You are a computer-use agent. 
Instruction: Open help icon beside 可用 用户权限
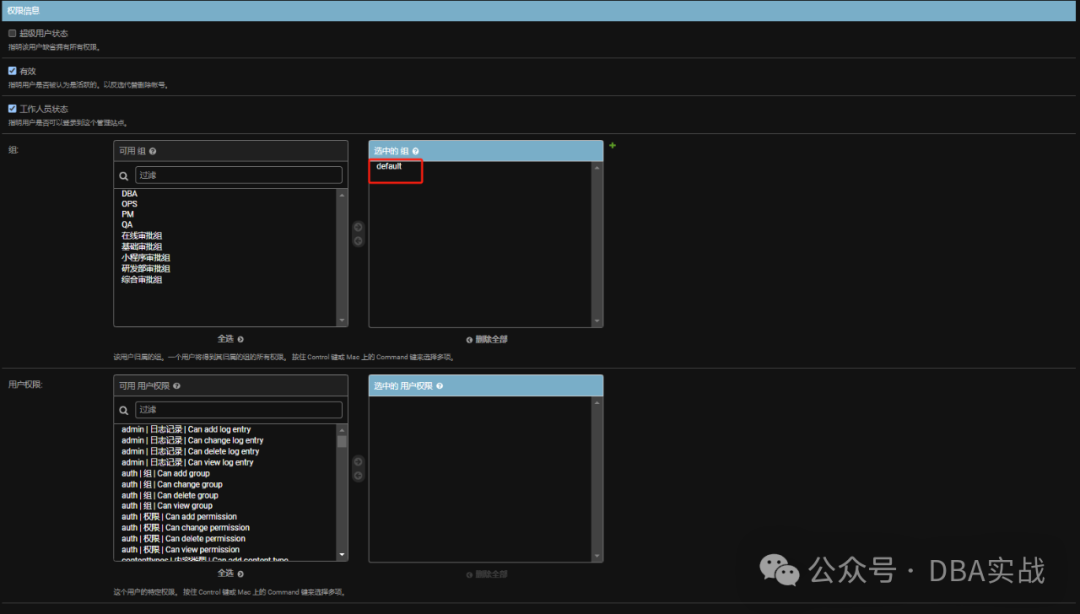pyautogui.click(x=177, y=386)
